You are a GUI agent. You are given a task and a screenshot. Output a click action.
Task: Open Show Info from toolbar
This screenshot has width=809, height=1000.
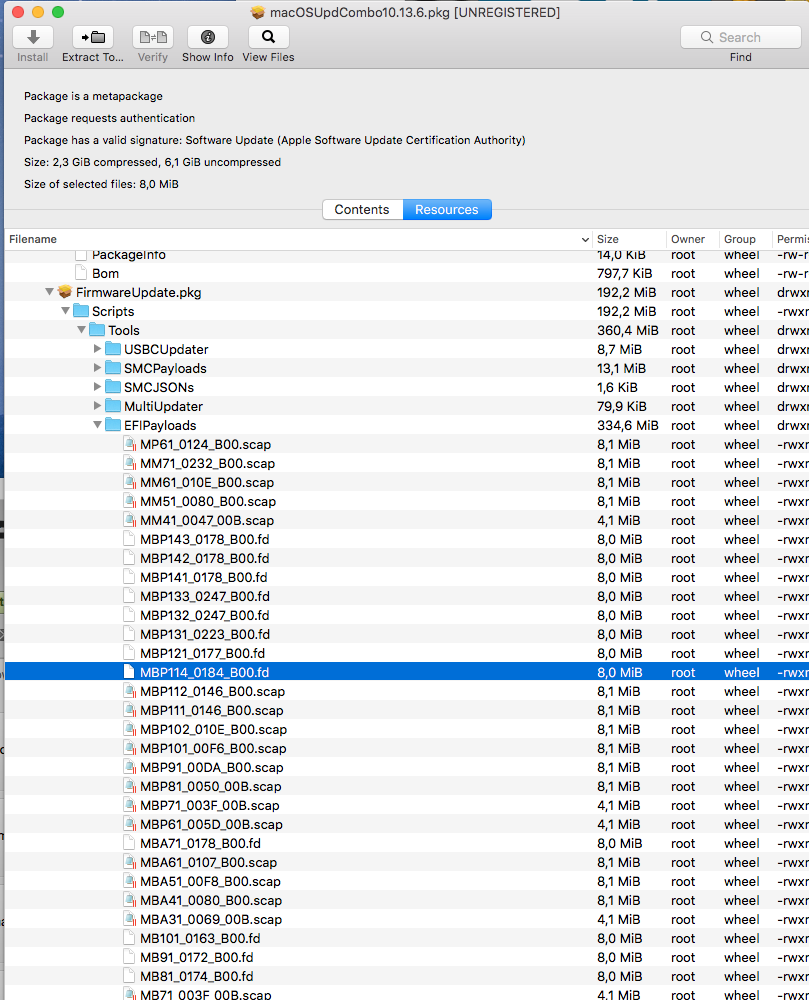point(208,37)
